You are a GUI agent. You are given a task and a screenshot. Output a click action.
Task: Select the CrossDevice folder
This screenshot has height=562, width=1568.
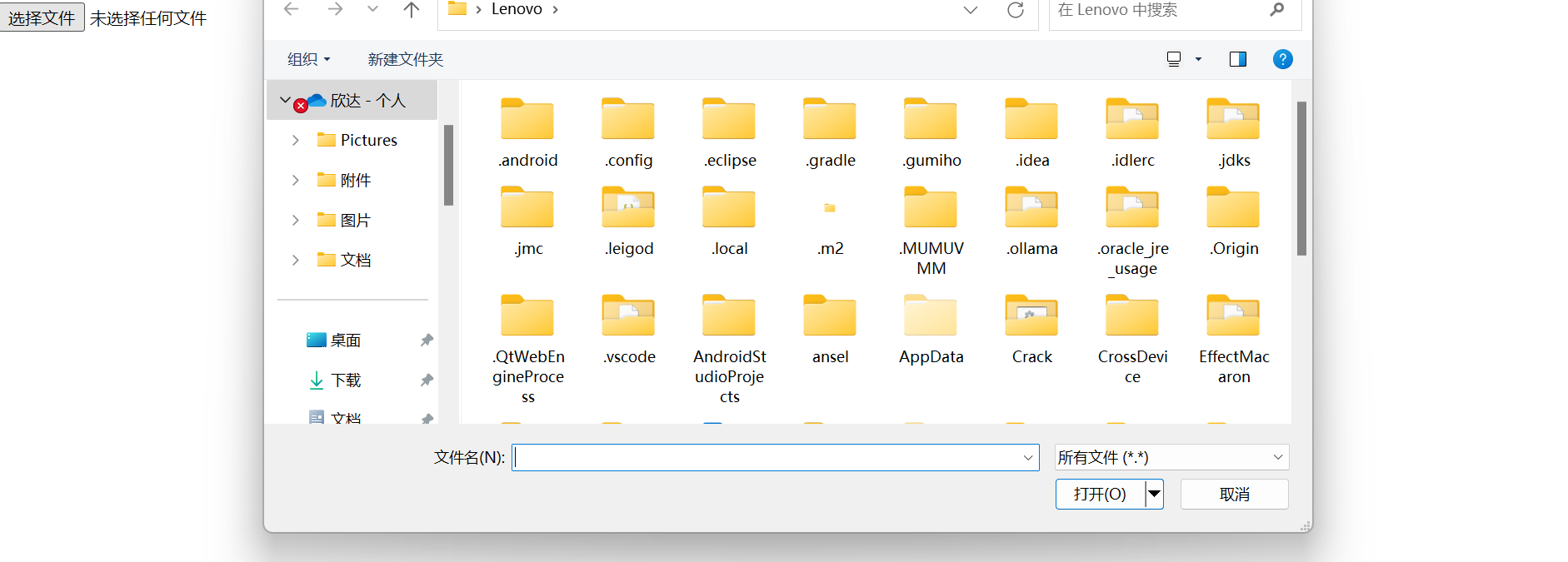pyautogui.click(x=1132, y=340)
